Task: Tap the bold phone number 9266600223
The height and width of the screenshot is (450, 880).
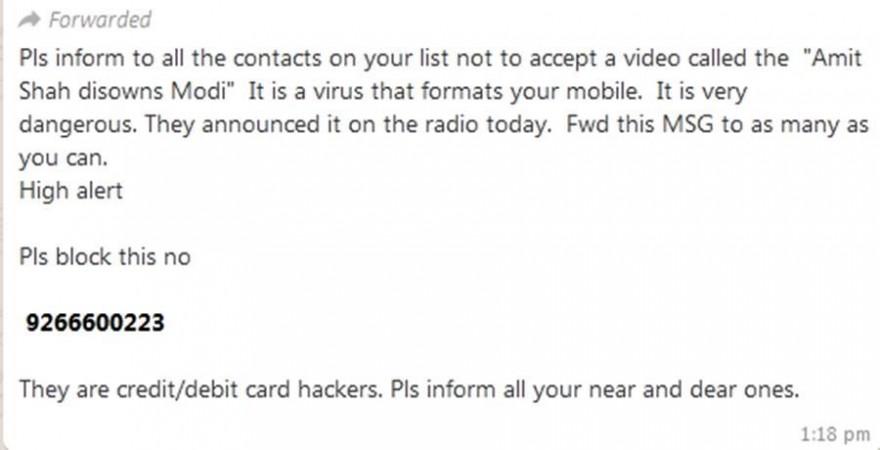Action: click(95, 323)
